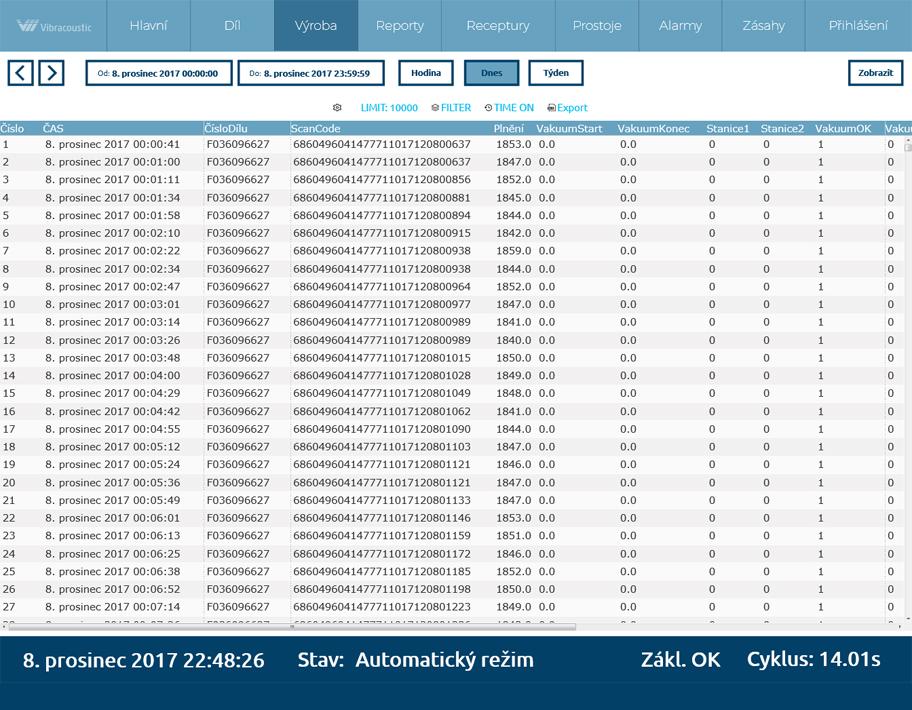Image resolution: width=912 pixels, height=710 pixels.
Task: Go to the Přihlášení login tab
Action: click(858, 26)
